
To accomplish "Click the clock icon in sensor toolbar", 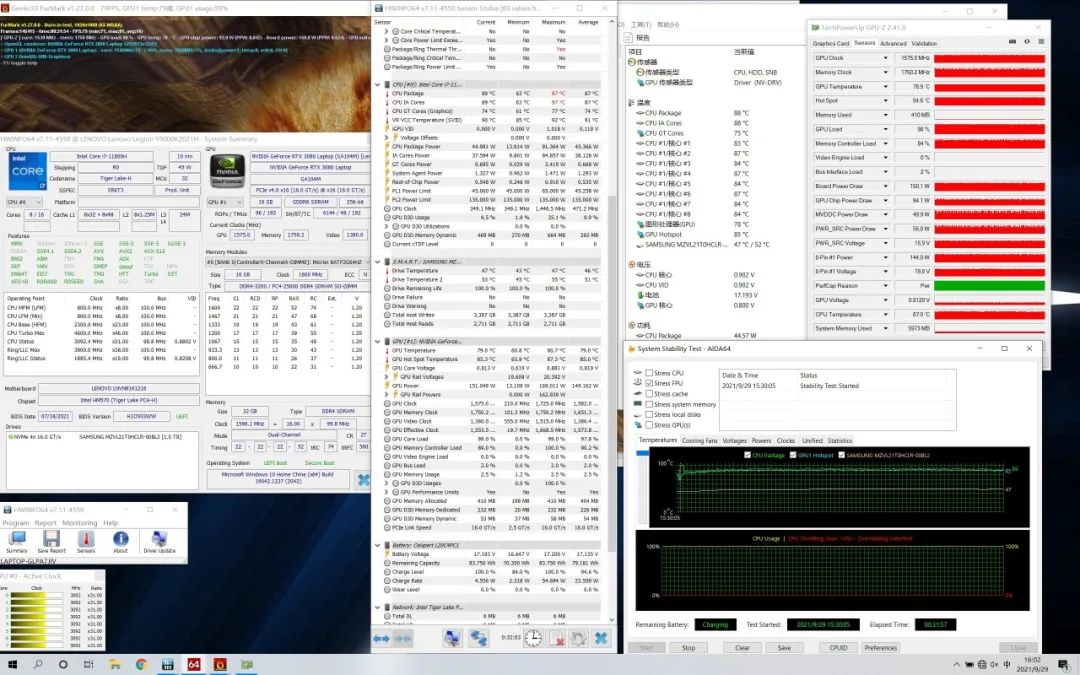I will coord(533,637).
